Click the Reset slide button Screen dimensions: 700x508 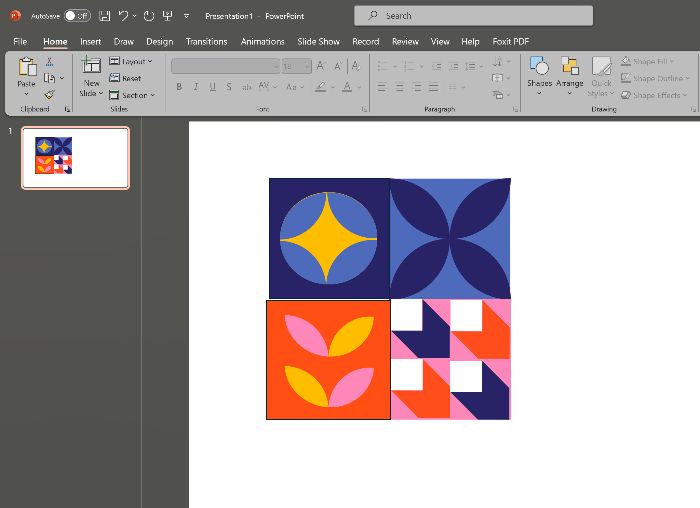coord(125,78)
